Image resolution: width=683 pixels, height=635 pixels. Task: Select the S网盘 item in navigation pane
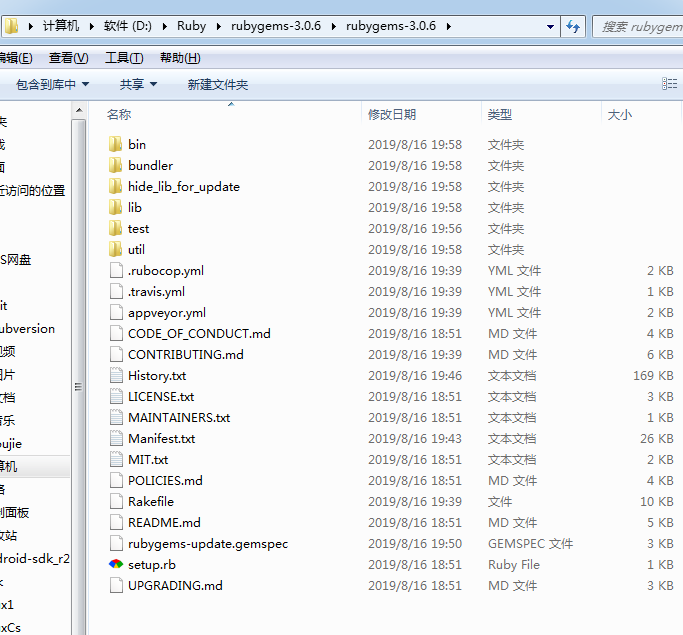coord(16,260)
